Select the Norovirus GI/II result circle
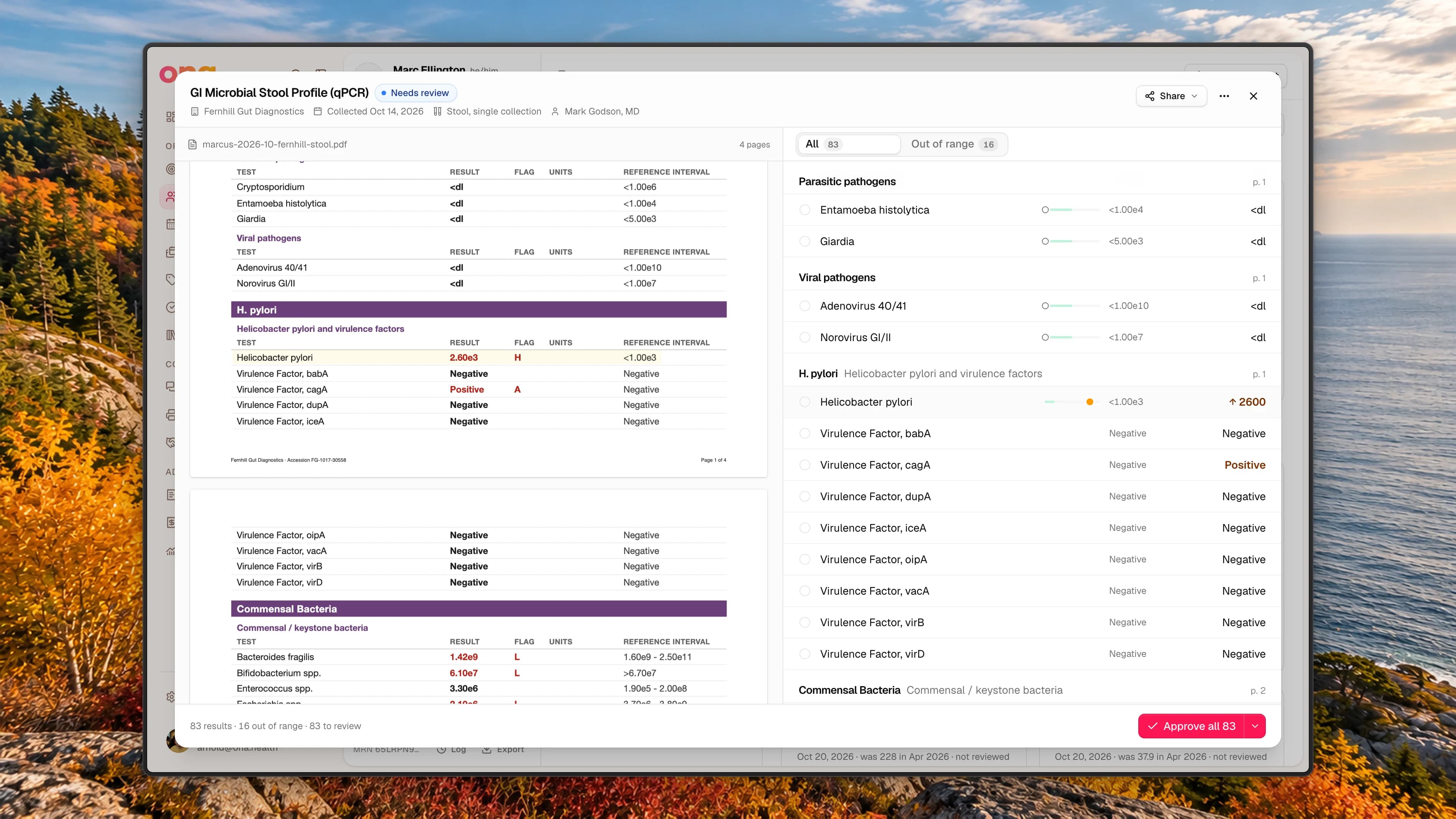The image size is (1456, 819). (x=805, y=337)
